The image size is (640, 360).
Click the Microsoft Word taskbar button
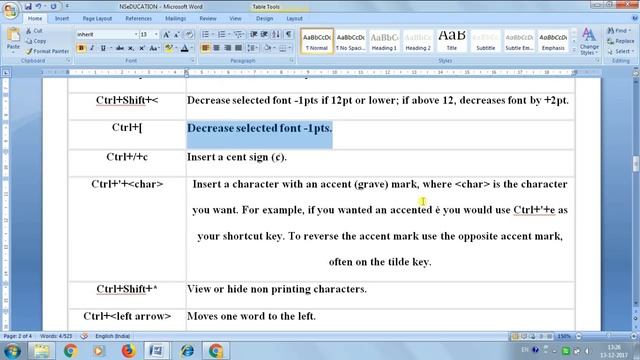(156, 351)
